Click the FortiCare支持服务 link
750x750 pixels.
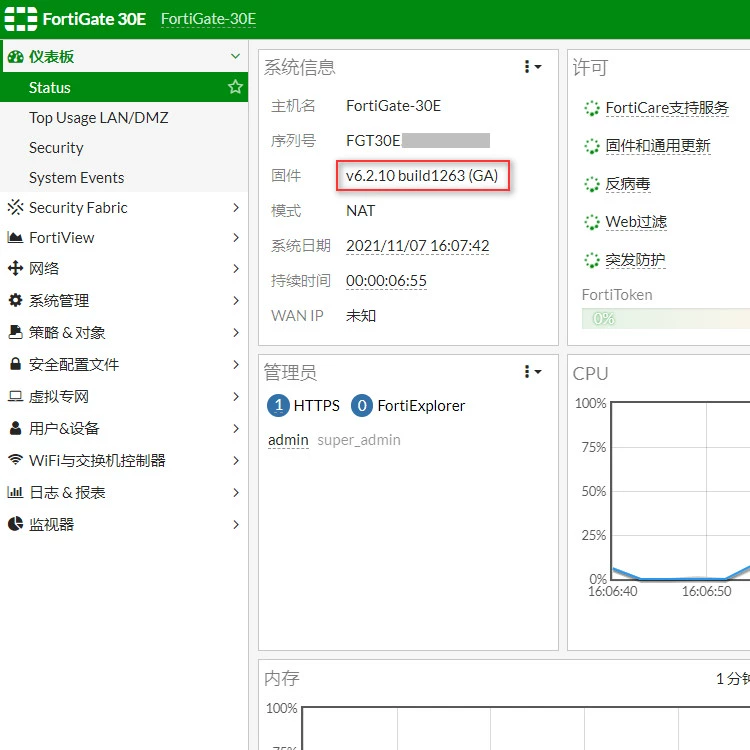point(667,108)
